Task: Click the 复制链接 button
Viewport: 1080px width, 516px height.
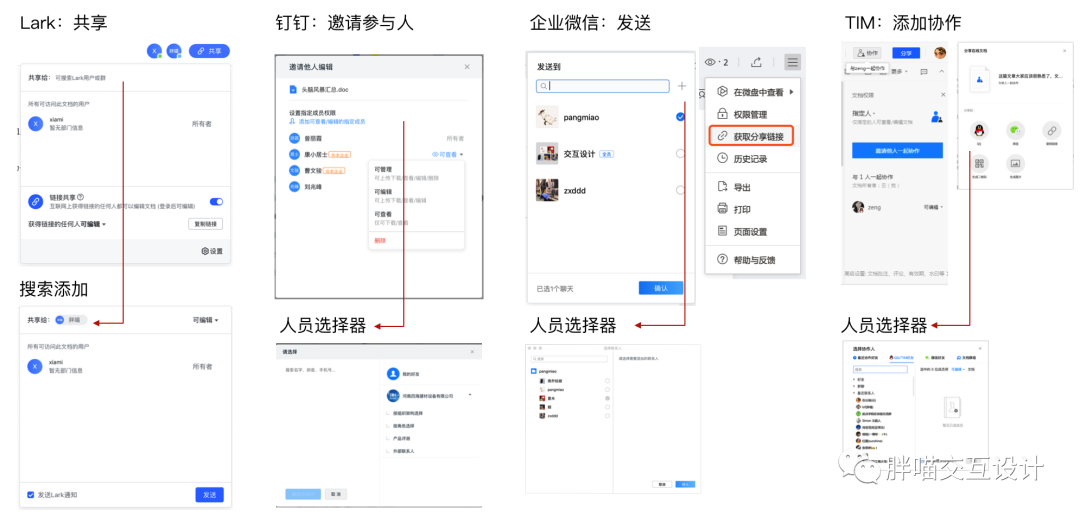Action: tap(205, 224)
